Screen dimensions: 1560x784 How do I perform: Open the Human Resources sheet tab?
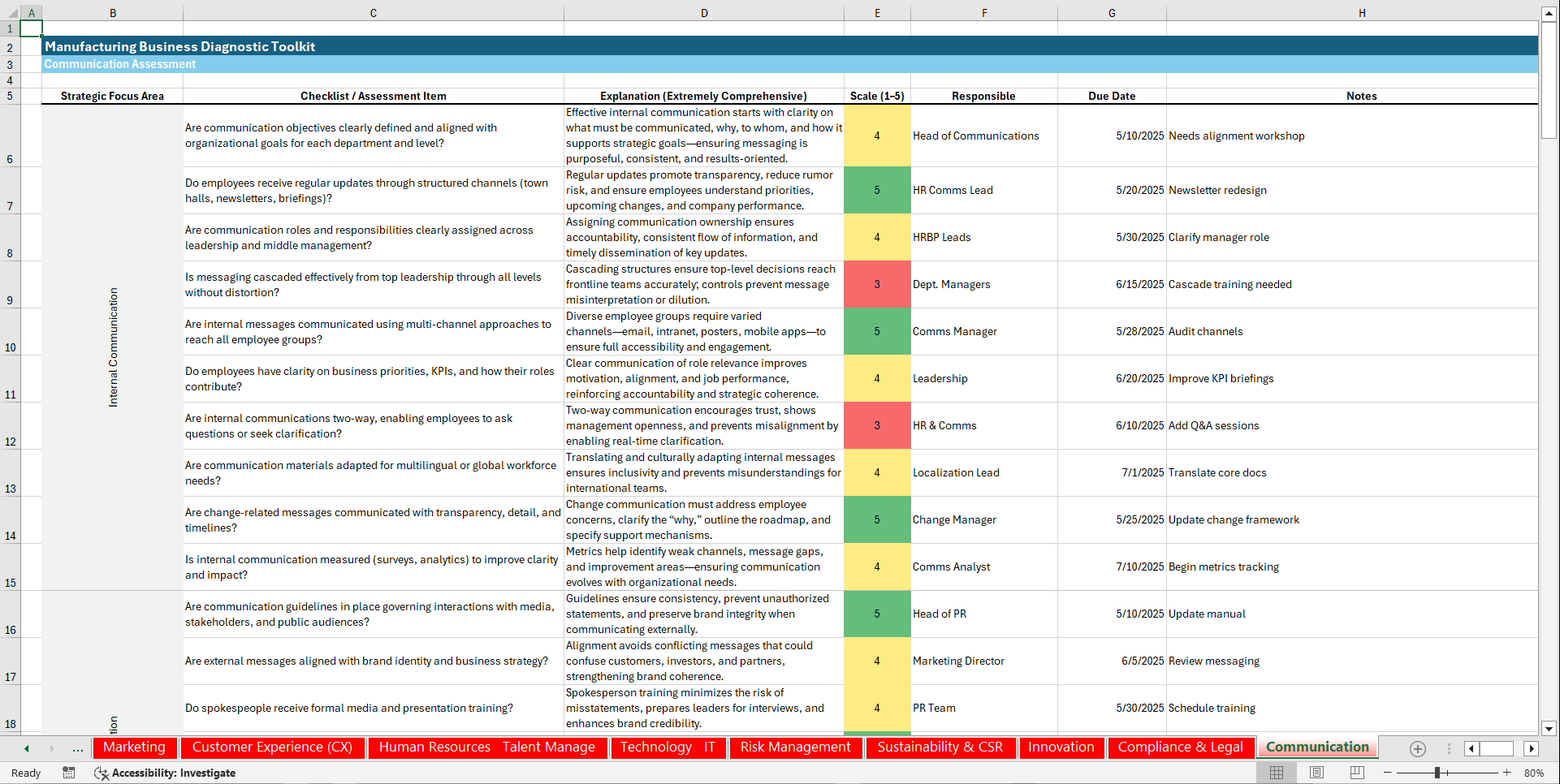(434, 747)
